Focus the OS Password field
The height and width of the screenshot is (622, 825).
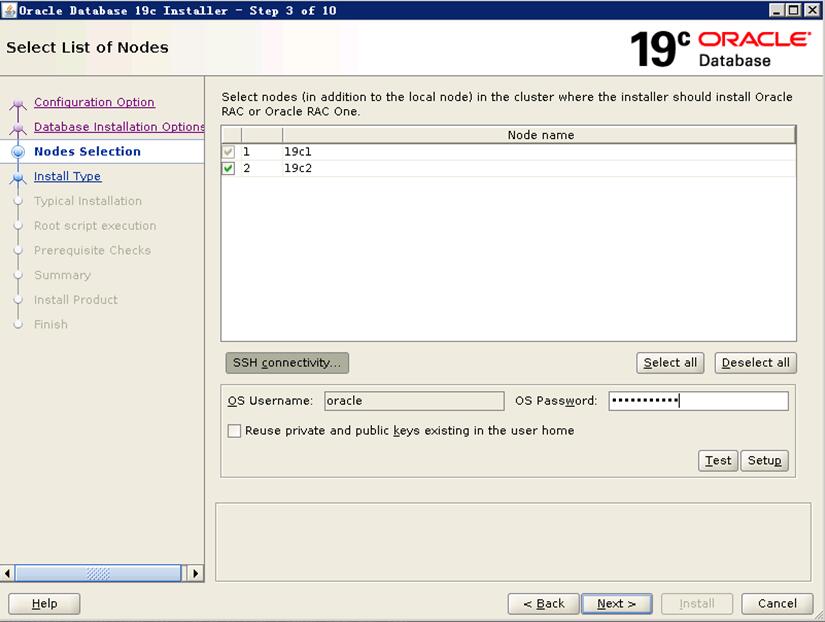pyautogui.click(x=698, y=401)
